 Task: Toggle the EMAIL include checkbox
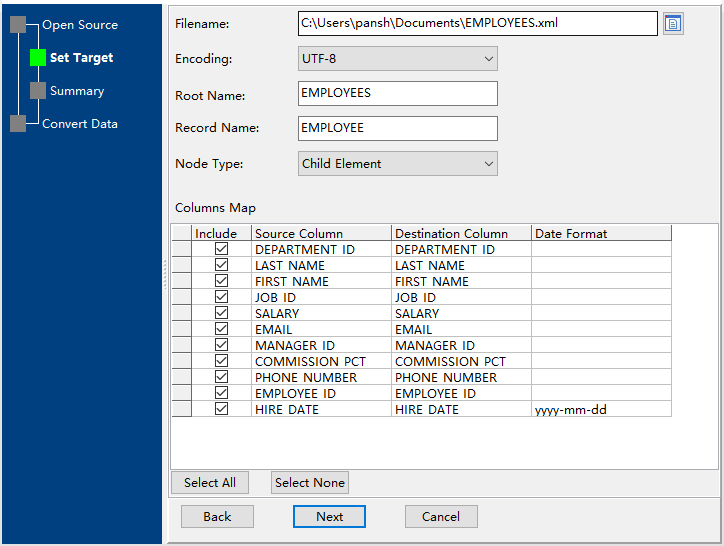[222, 329]
